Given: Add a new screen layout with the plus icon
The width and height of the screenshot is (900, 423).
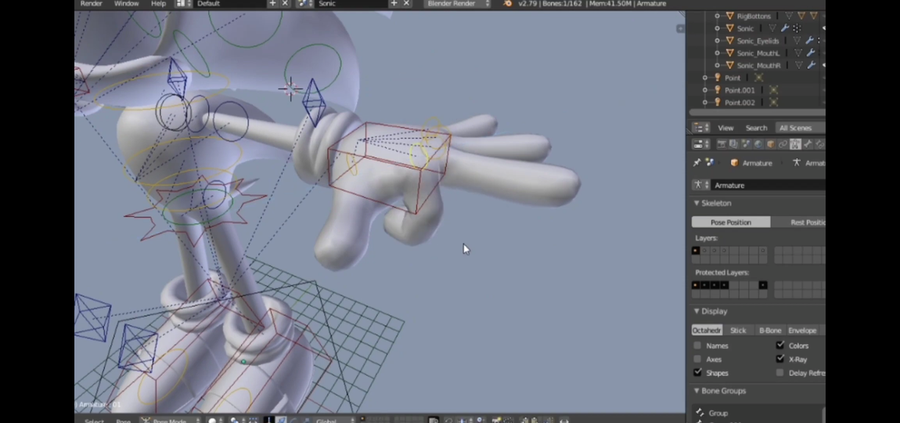Looking at the screenshot, I should pos(273,3).
